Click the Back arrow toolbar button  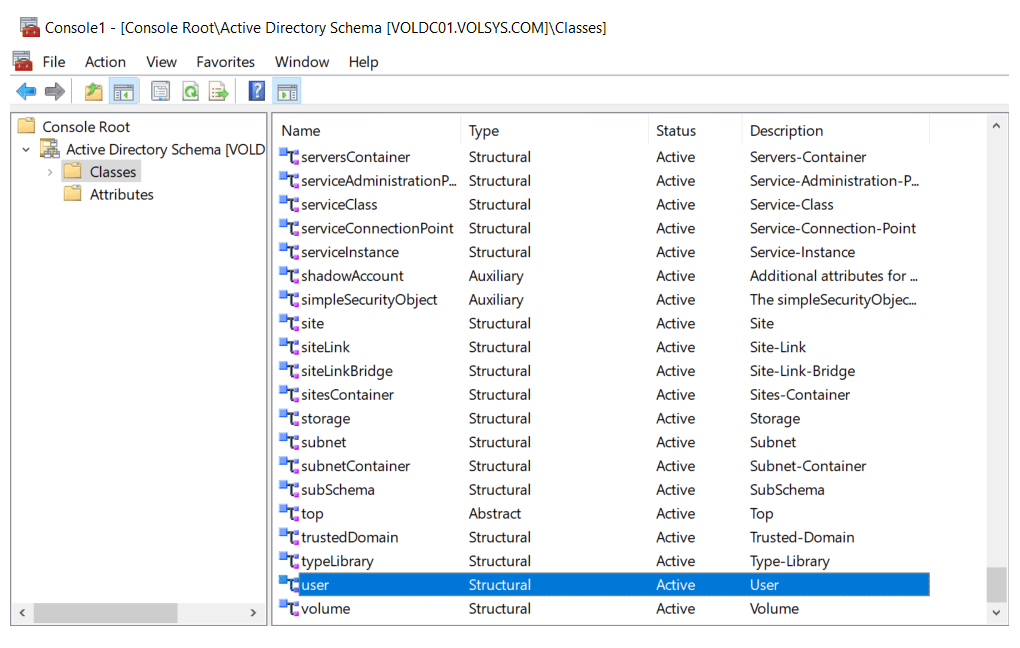click(x=26, y=92)
